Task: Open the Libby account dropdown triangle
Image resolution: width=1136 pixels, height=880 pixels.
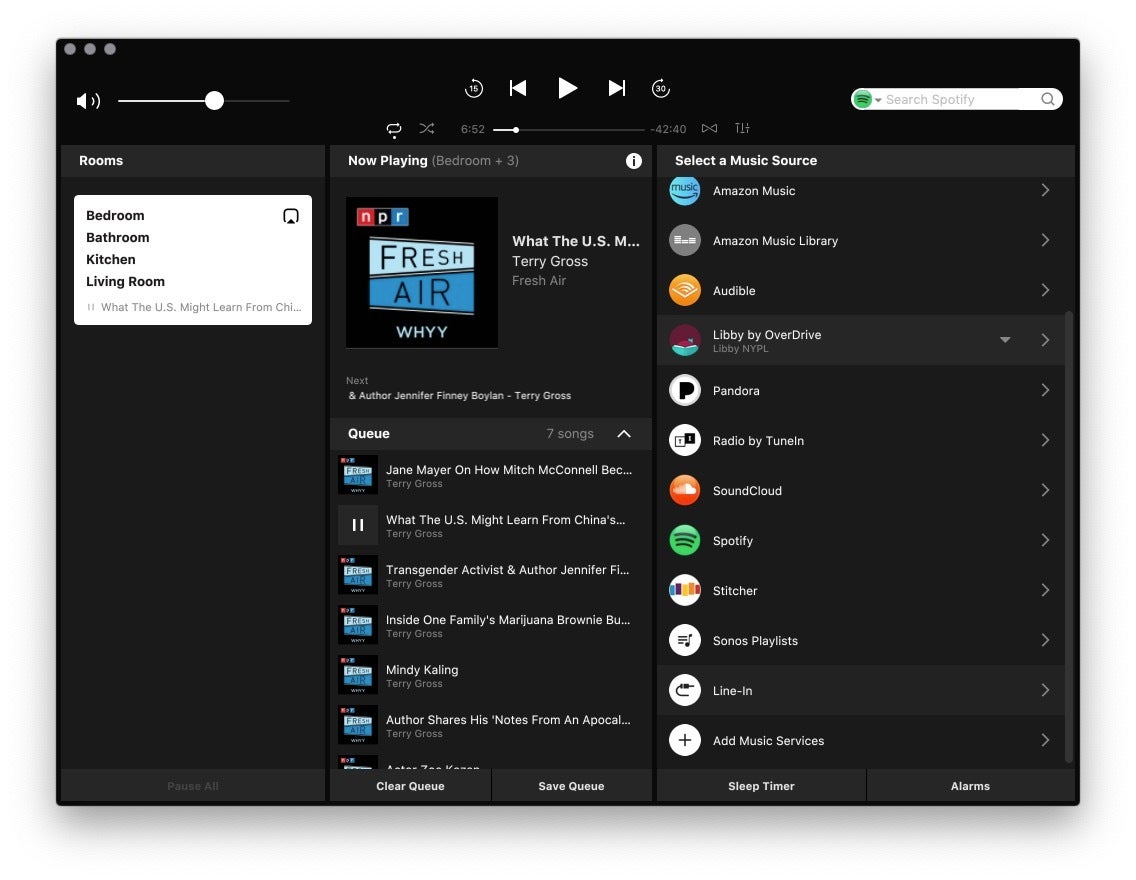Action: pyautogui.click(x=1005, y=340)
